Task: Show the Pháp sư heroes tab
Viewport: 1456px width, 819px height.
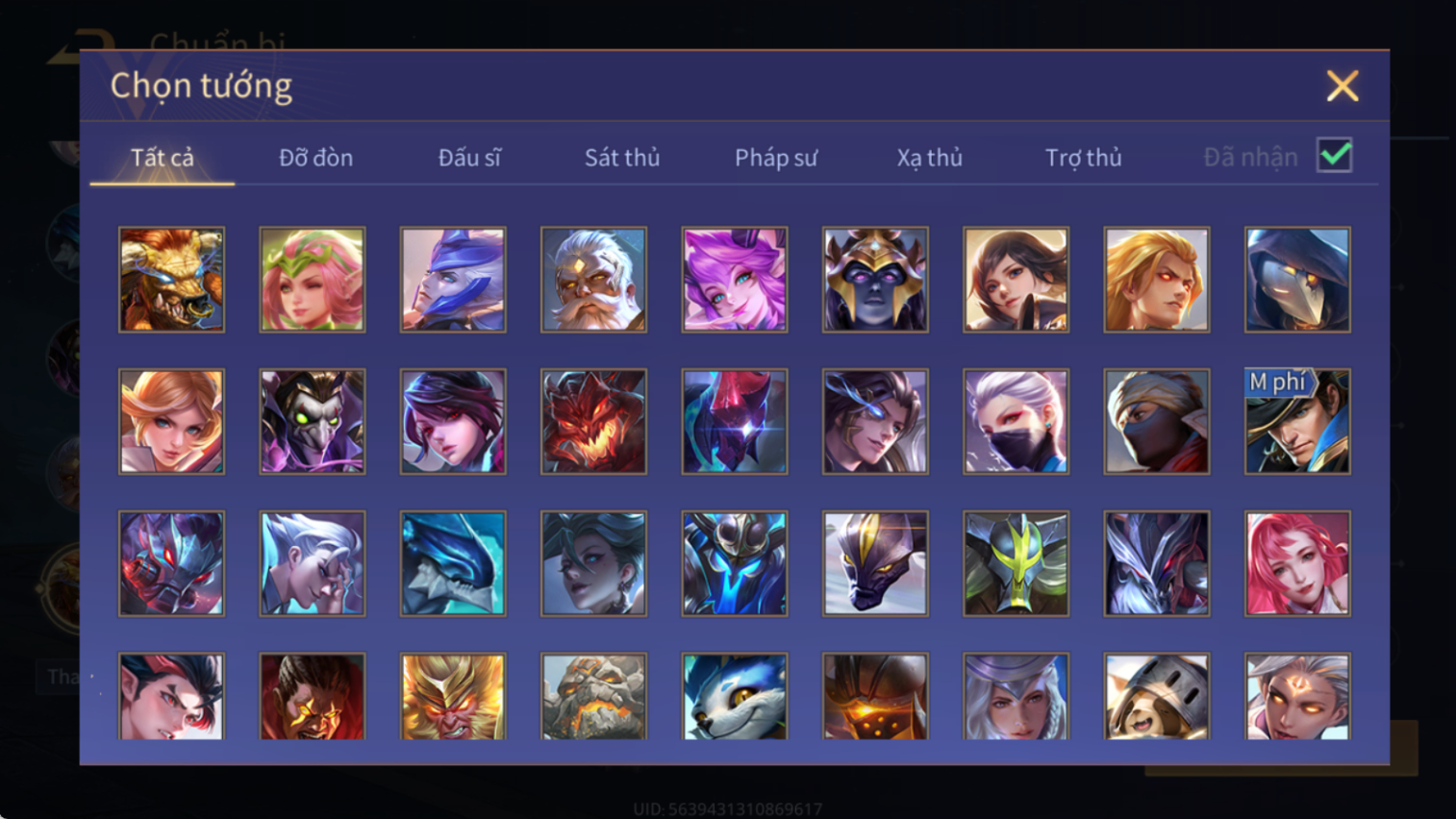Action: [776, 158]
